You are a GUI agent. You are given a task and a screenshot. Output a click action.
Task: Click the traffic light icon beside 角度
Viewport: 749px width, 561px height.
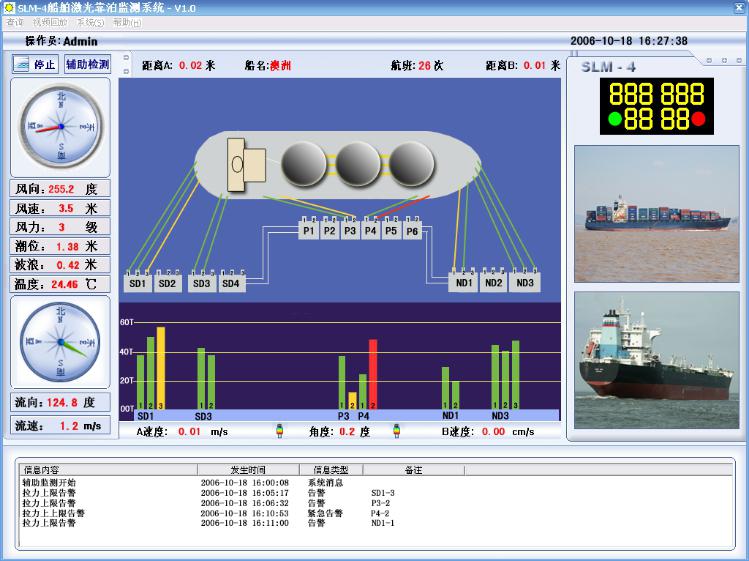coord(396,432)
